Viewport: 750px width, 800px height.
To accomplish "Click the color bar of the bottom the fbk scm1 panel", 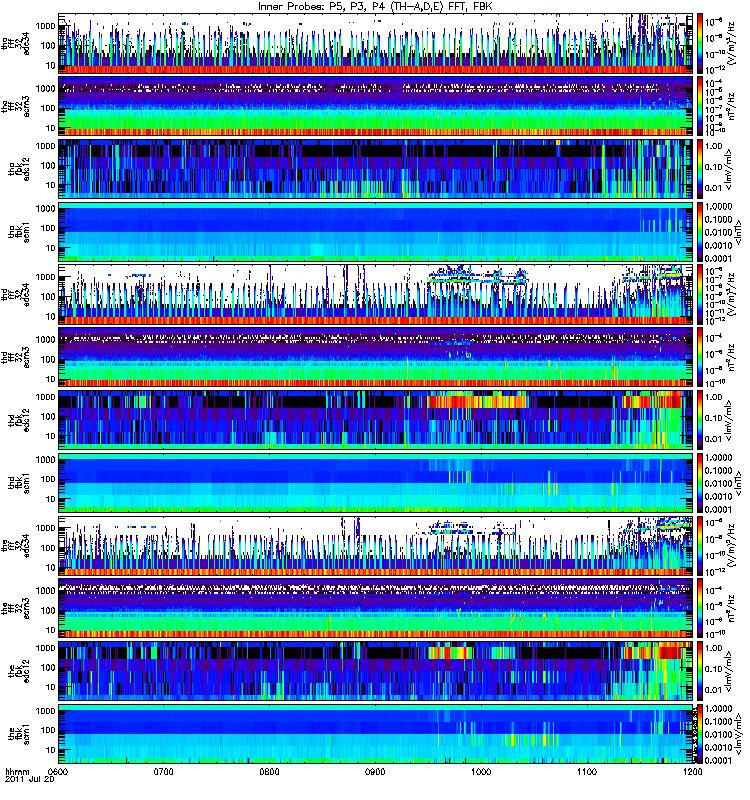I will 700,734.
